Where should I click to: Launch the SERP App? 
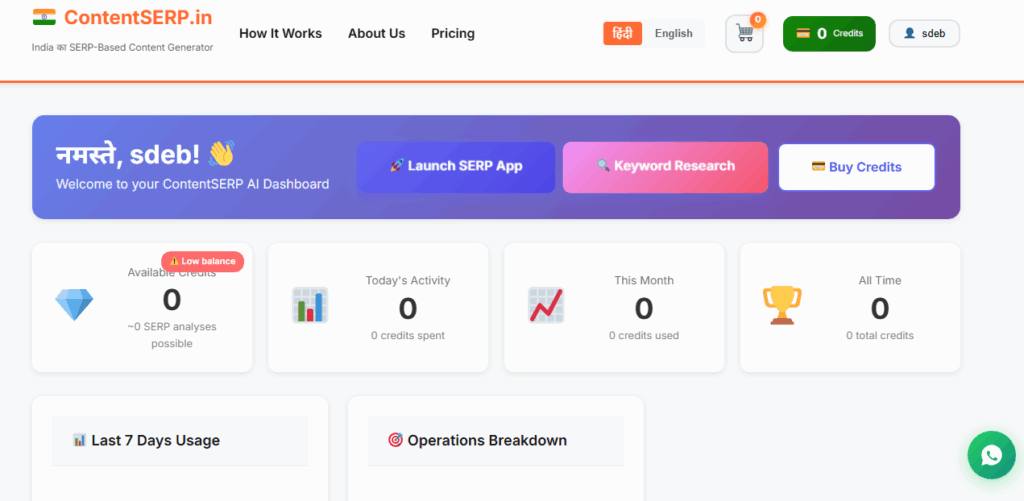456,167
